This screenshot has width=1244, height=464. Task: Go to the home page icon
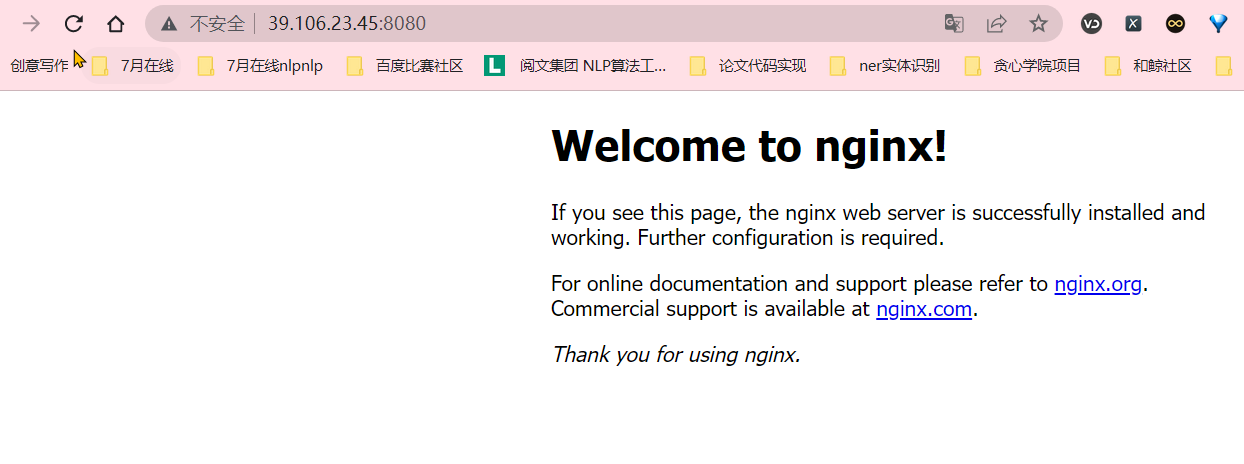(x=116, y=24)
